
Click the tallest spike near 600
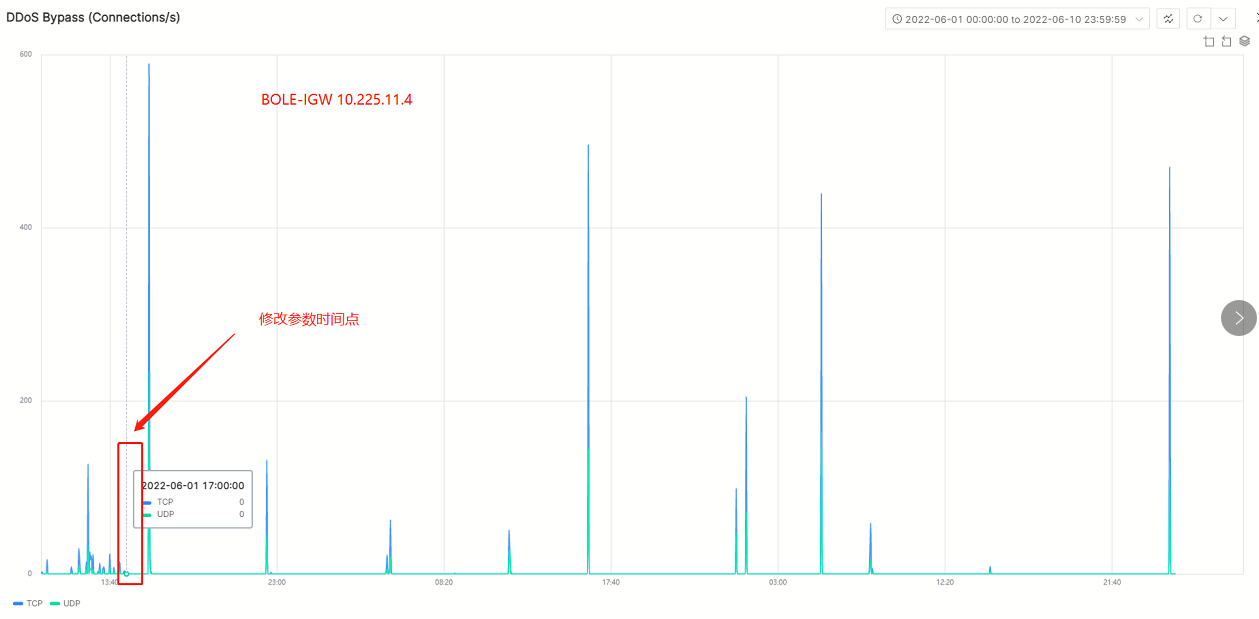click(149, 66)
